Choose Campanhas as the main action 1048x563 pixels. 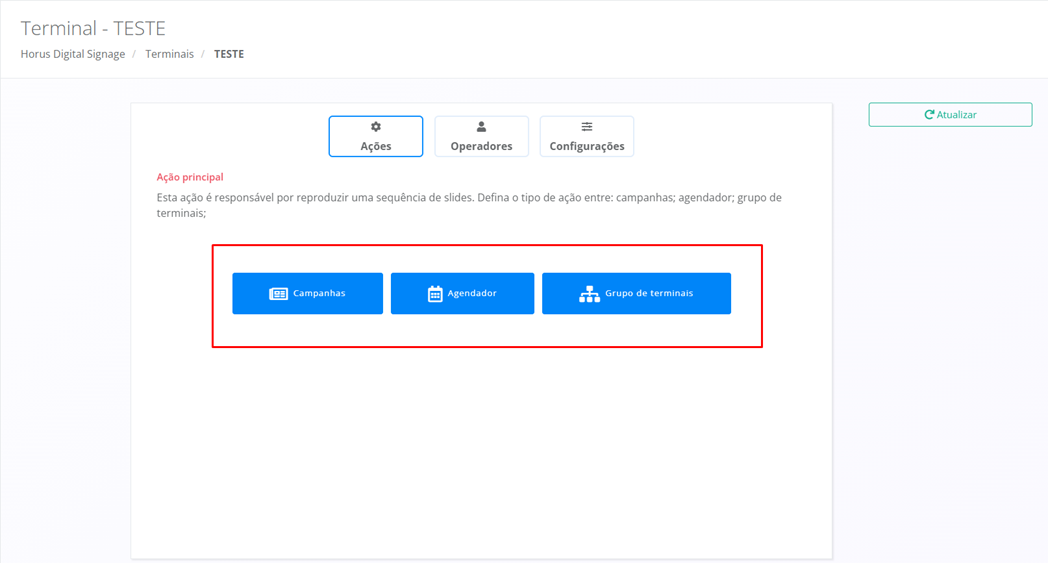click(308, 294)
